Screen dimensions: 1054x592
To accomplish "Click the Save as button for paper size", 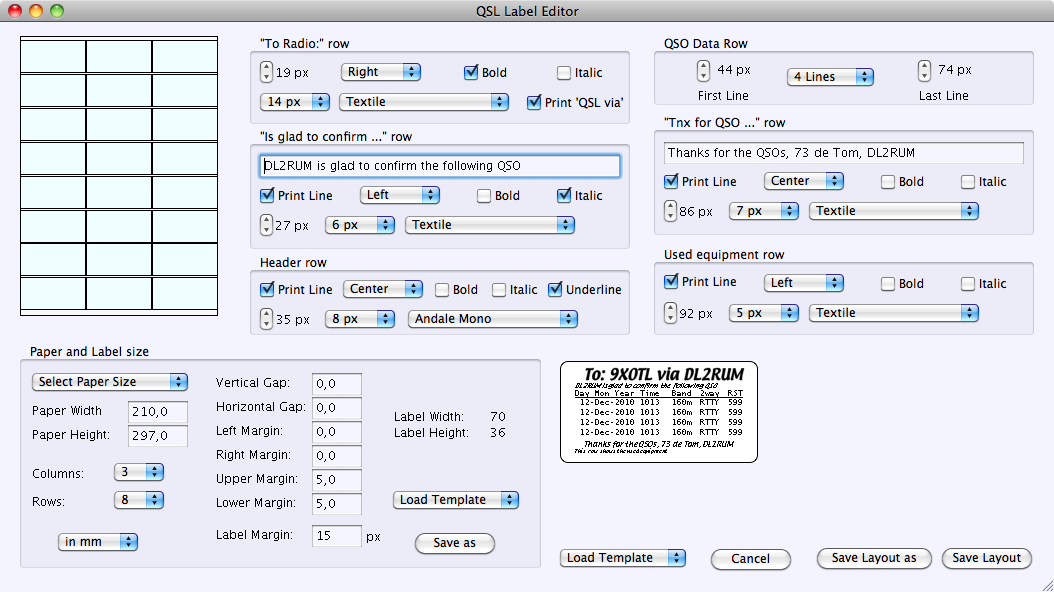I will click(454, 543).
